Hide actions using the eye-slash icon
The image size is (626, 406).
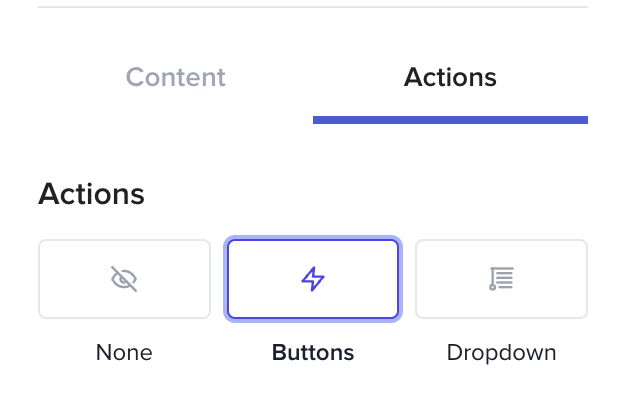pos(124,279)
